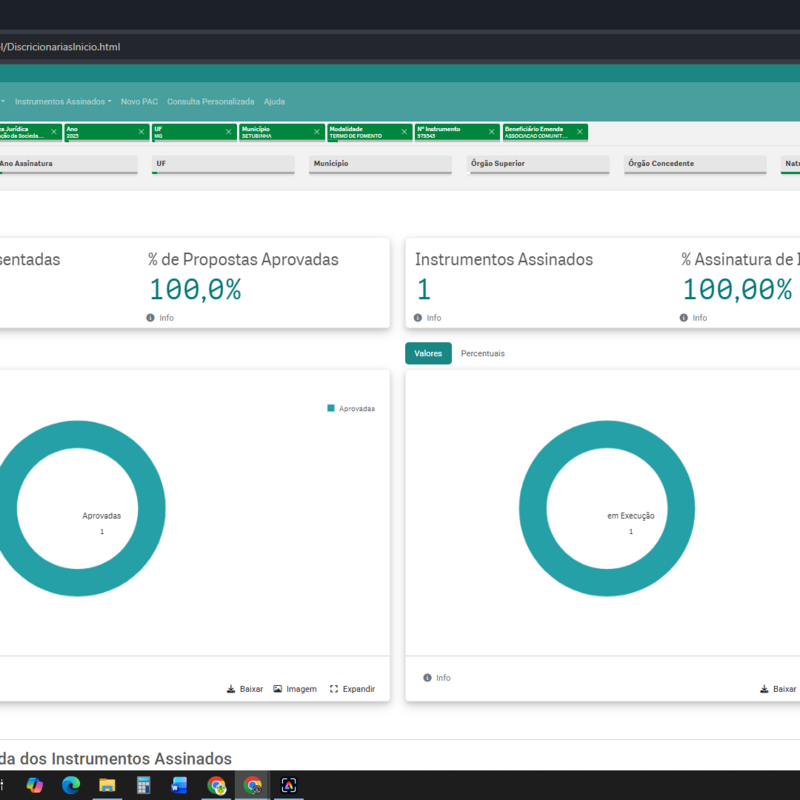Remove the Município SETUBINHA filter chip
Viewport: 800px width, 800px height.
(x=316, y=132)
